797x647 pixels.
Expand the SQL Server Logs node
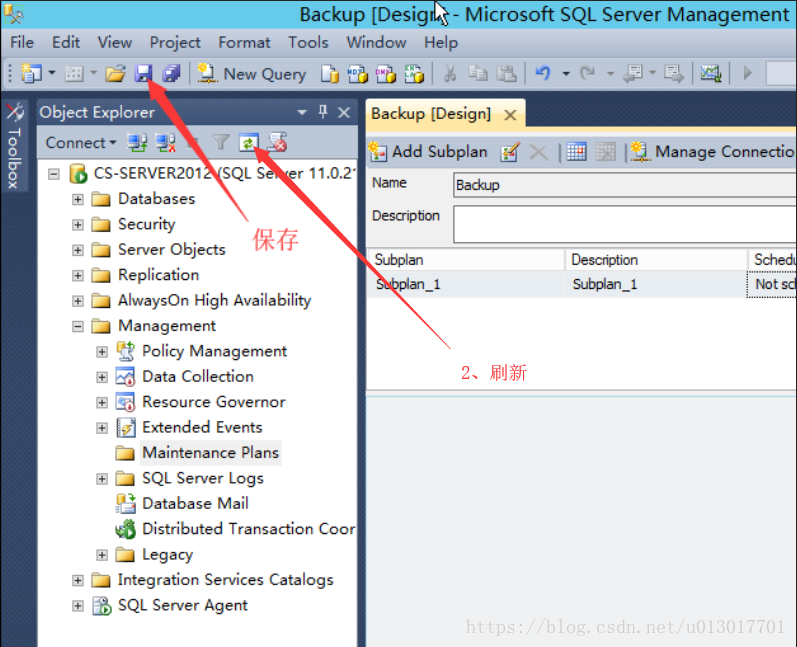102,479
